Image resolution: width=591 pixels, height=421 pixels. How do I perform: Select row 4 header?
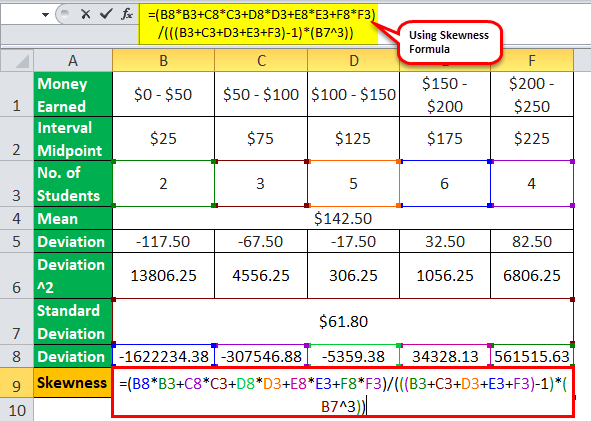[x=17, y=219]
